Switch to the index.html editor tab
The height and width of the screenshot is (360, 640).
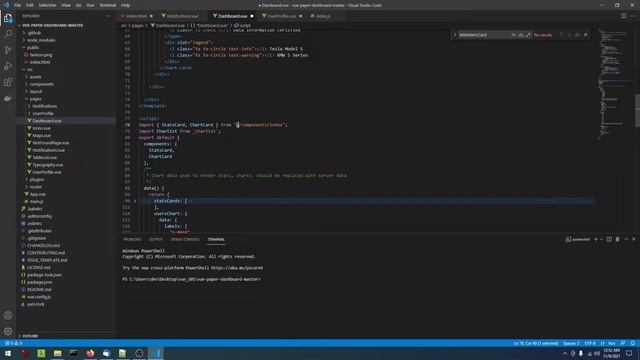pyautogui.click(x=136, y=16)
